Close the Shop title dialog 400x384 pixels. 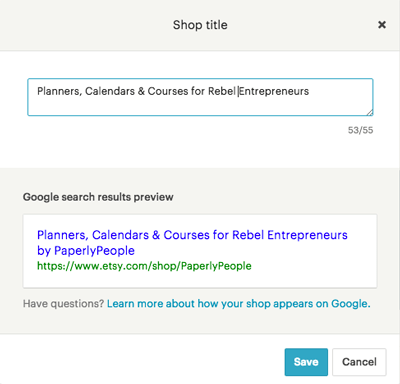382,25
